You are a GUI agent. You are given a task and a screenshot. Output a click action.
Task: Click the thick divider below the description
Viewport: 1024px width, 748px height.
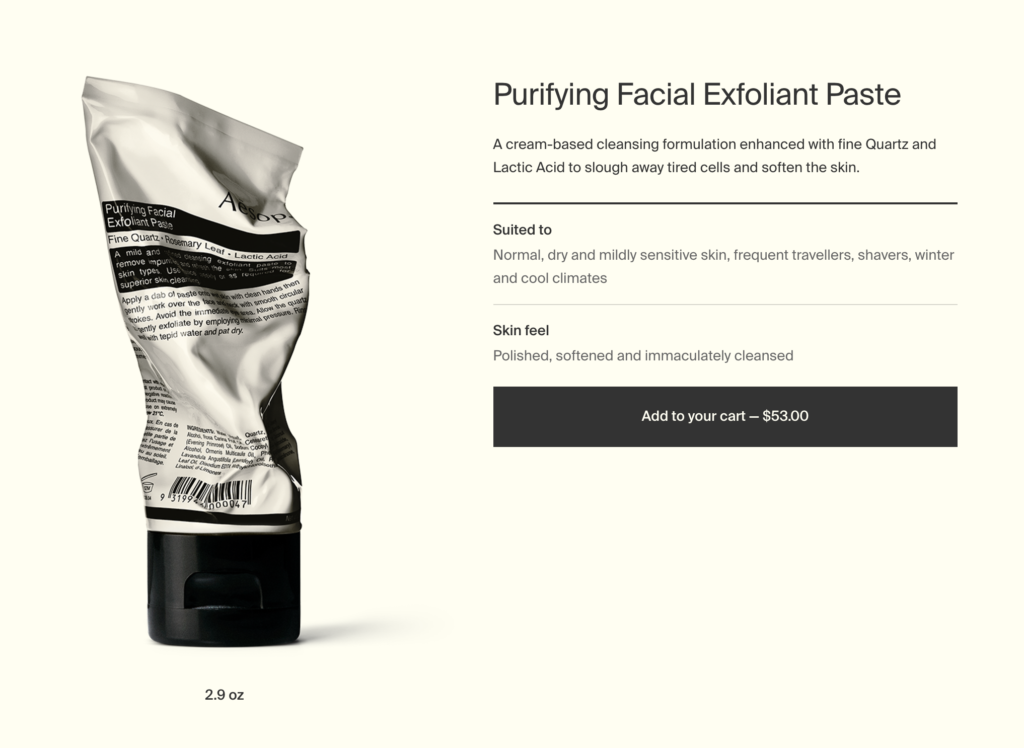[x=725, y=203]
